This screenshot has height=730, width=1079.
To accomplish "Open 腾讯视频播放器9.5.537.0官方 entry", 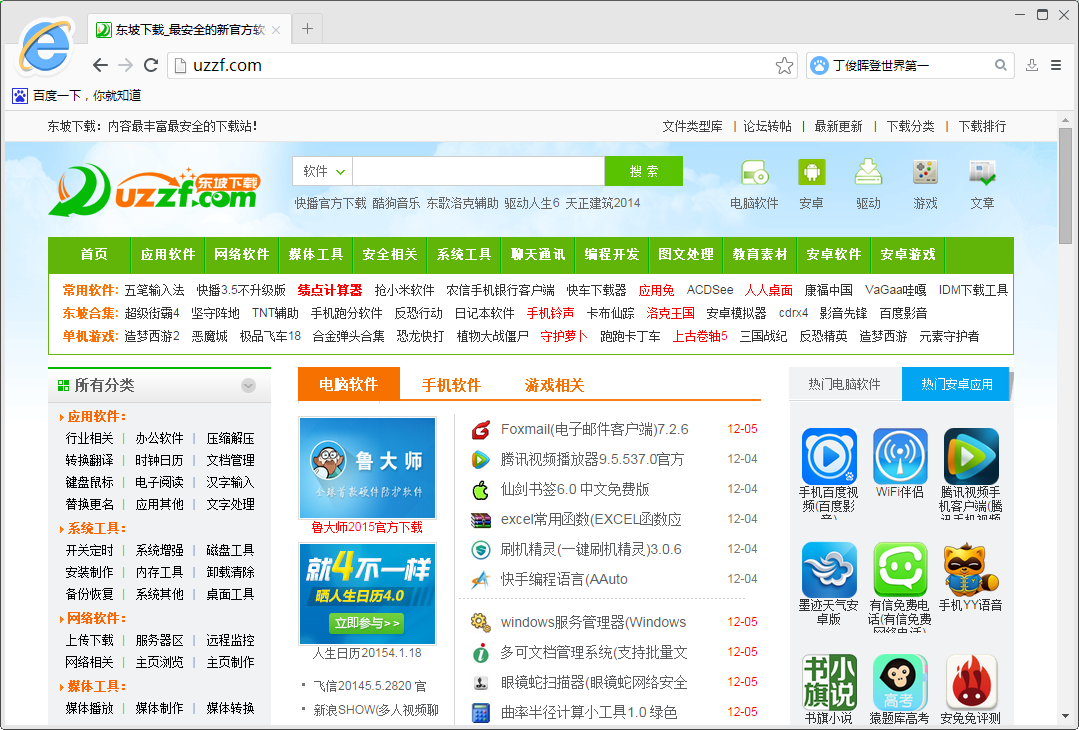I will 592,459.
